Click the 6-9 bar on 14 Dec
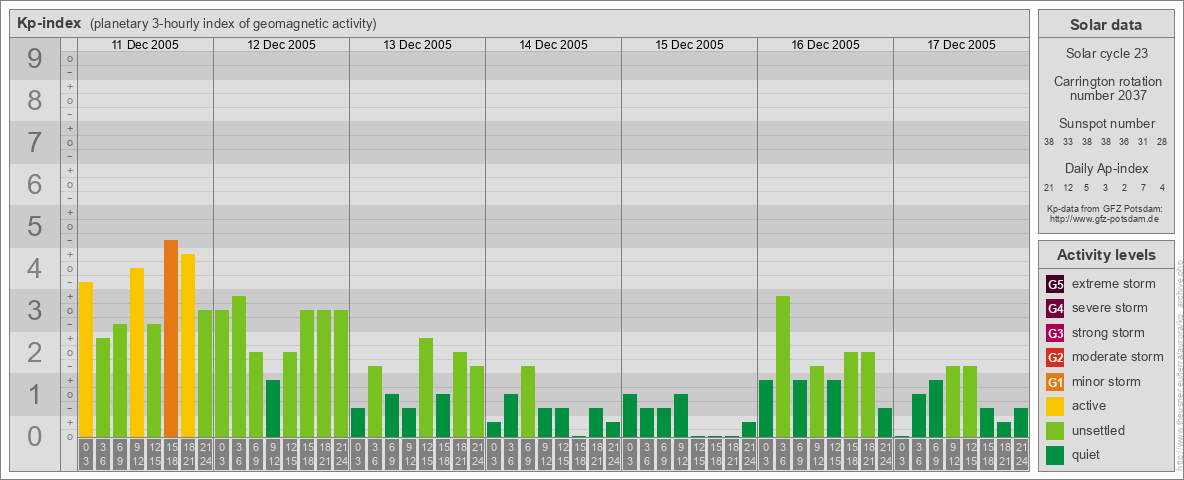 (x=528, y=402)
